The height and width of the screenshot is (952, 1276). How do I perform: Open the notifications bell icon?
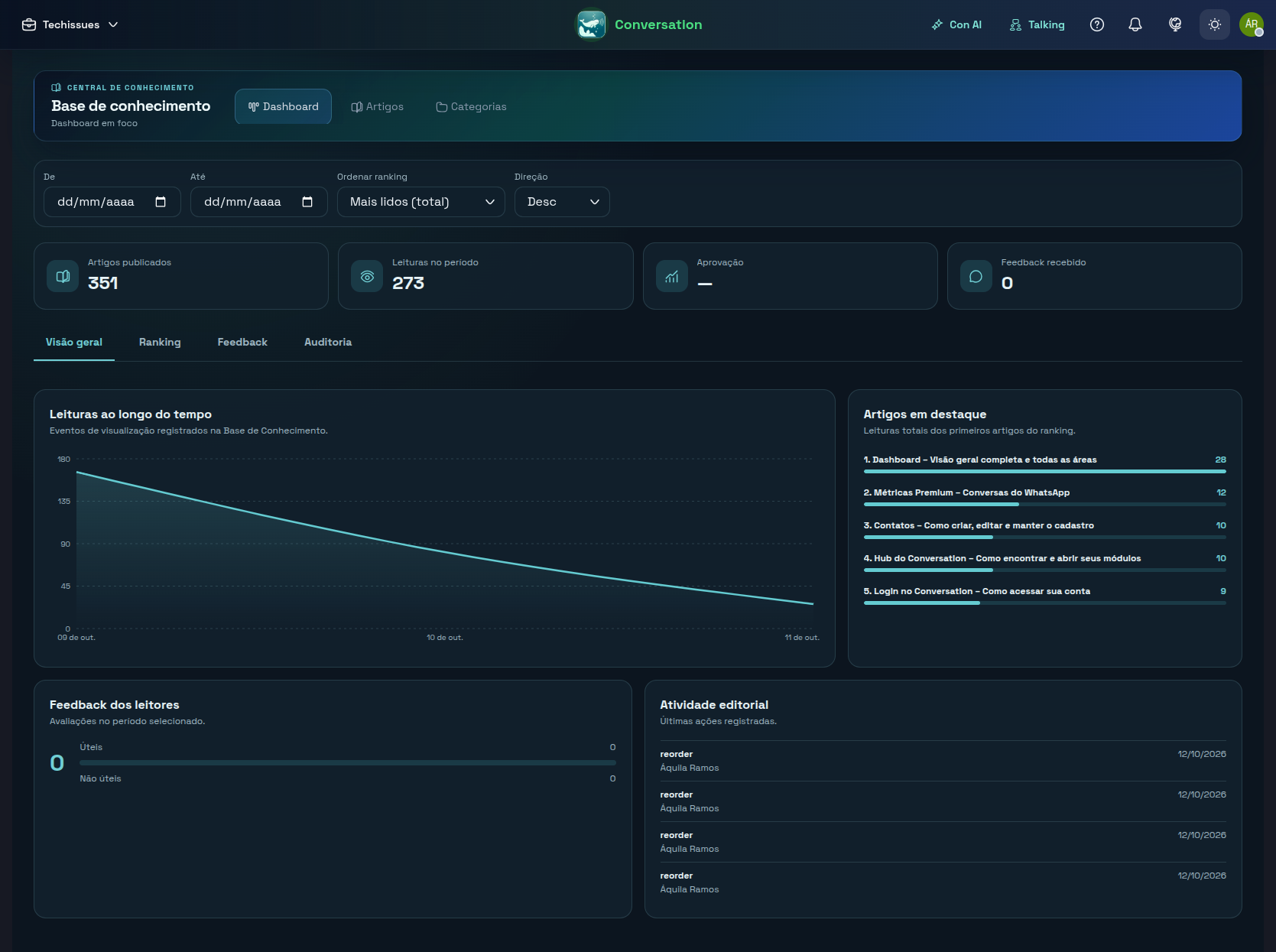pos(1135,24)
